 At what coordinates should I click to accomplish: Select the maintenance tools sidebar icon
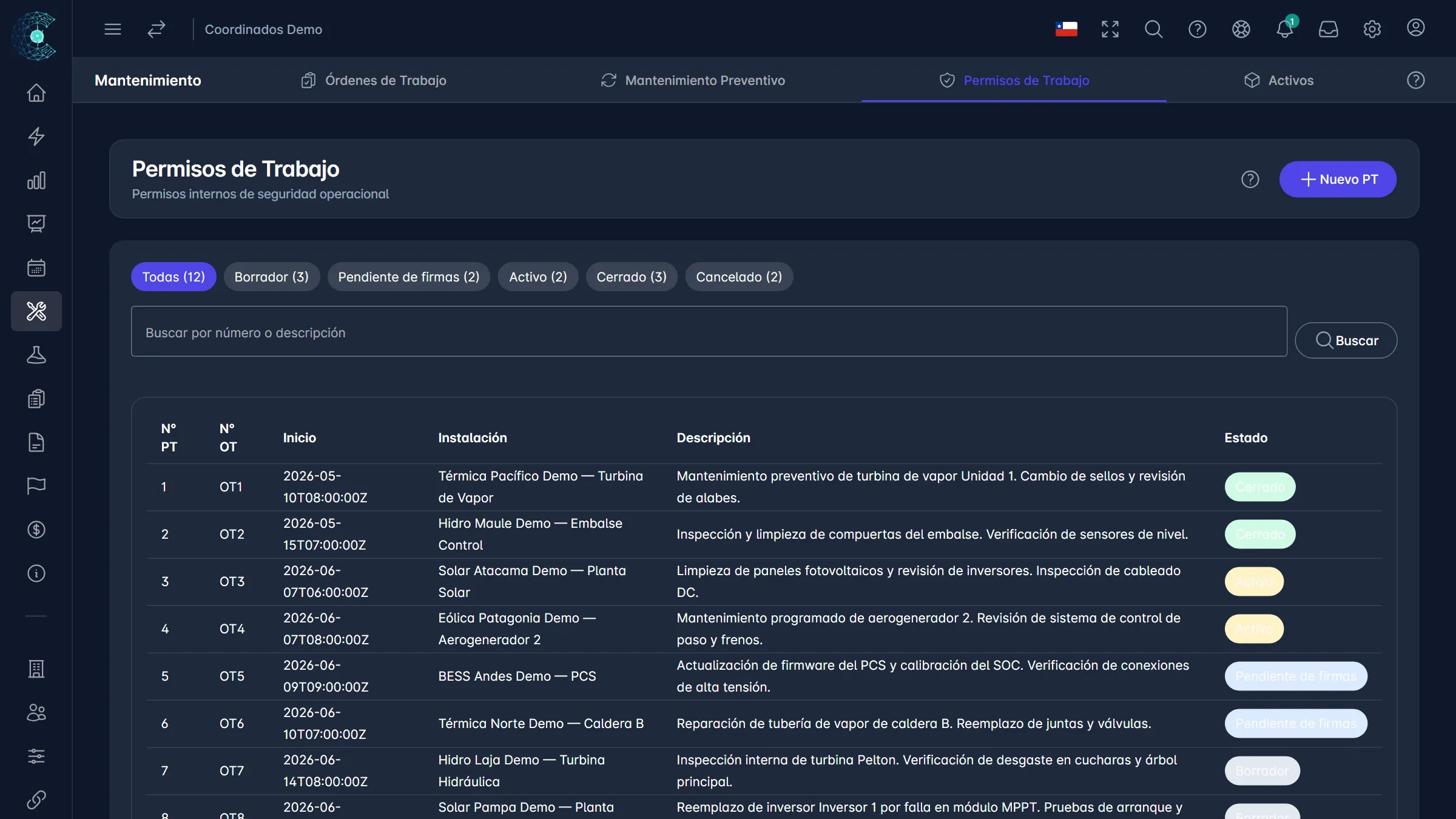click(36, 311)
